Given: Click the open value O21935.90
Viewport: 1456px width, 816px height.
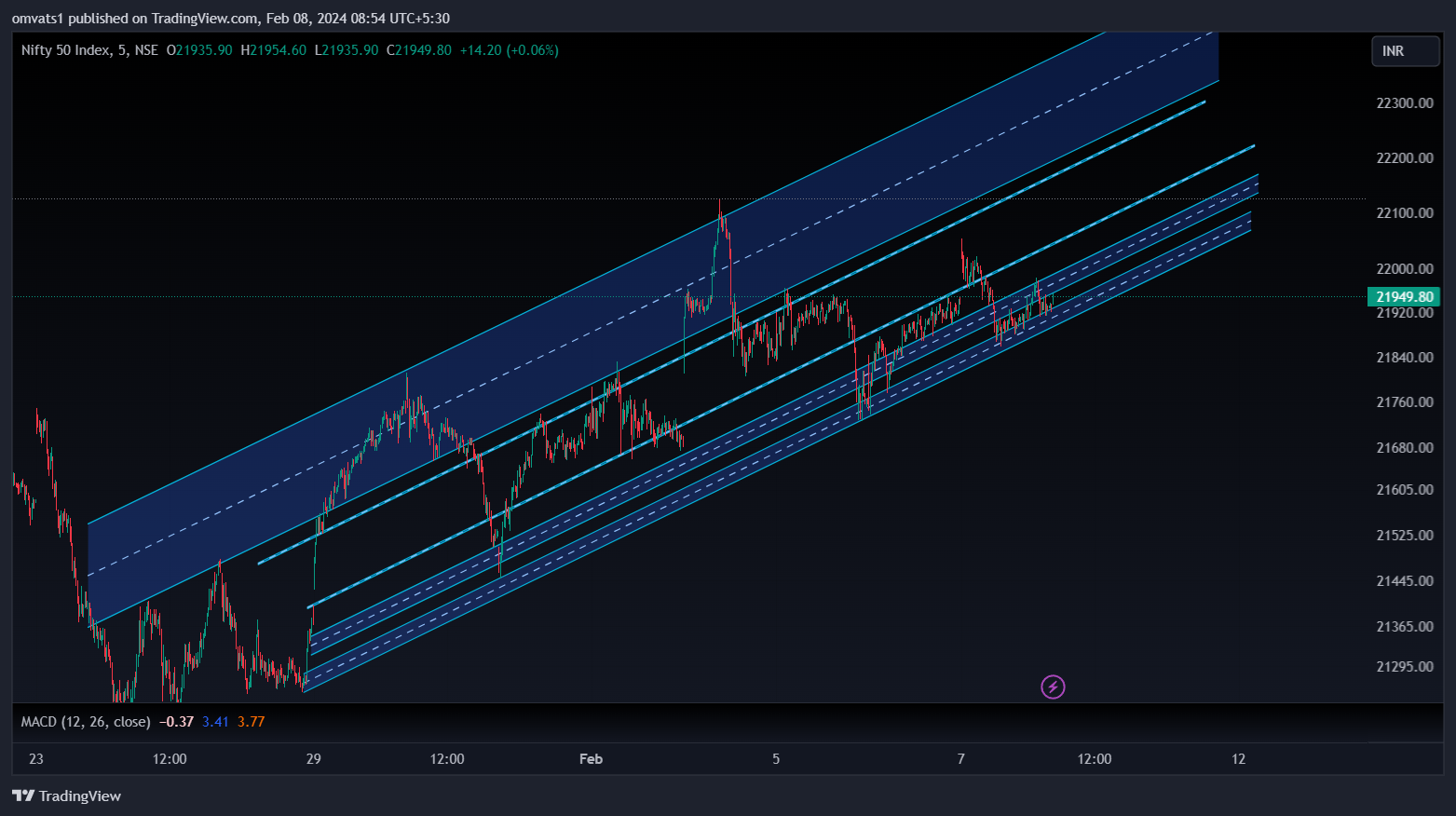Looking at the screenshot, I should 199,50.
